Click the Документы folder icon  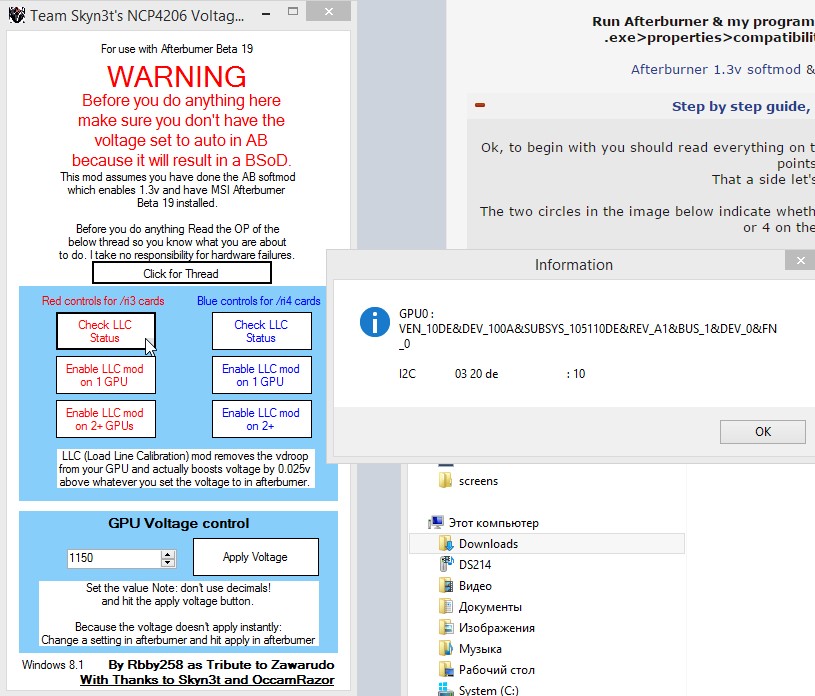[445, 607]
